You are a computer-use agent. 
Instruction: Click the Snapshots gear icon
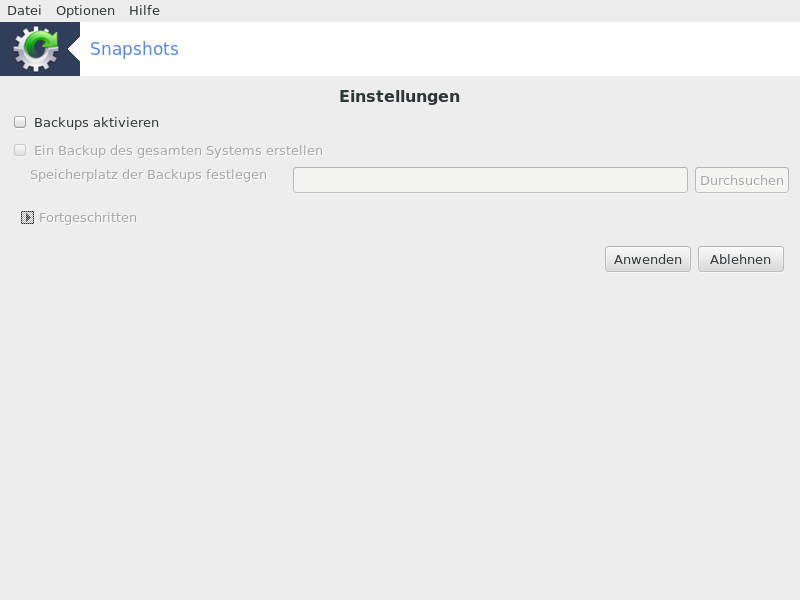point(36,48)
